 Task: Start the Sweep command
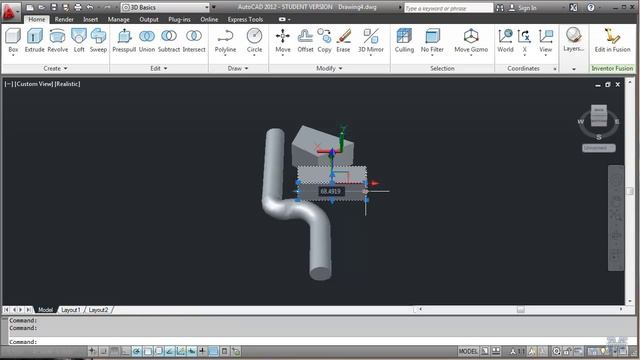click(98, 41)
